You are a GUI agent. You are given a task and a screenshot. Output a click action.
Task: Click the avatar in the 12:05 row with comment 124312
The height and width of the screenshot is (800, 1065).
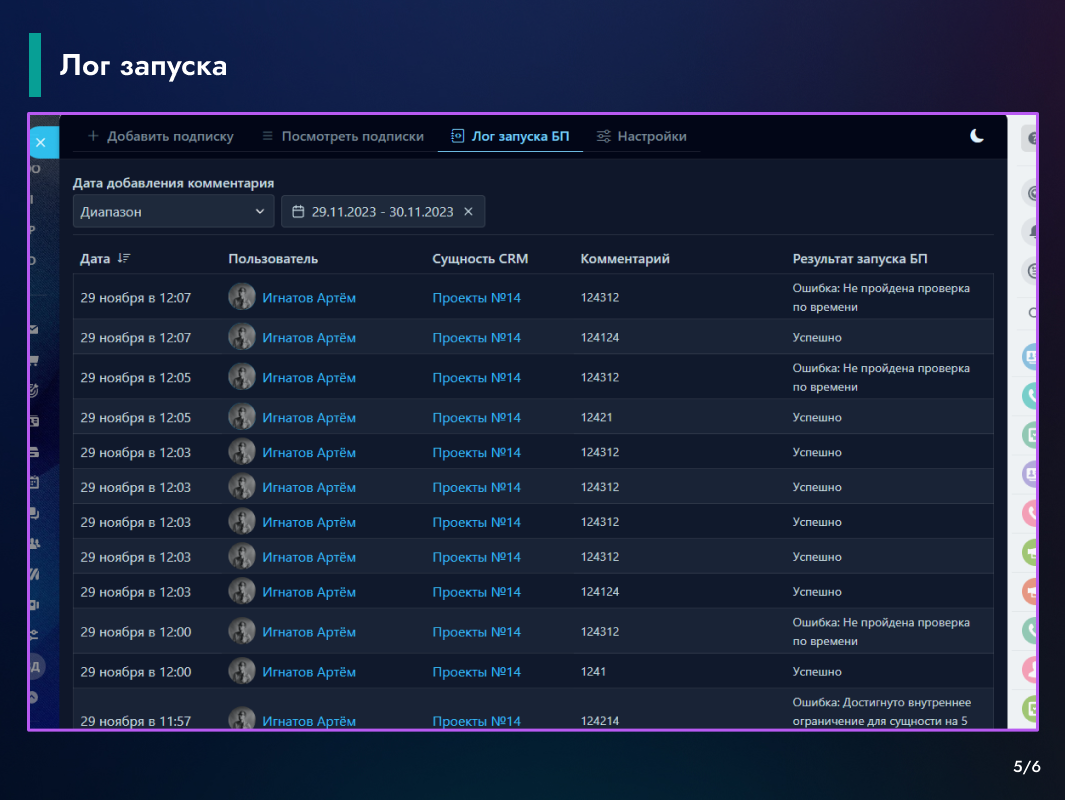[242, 377]
